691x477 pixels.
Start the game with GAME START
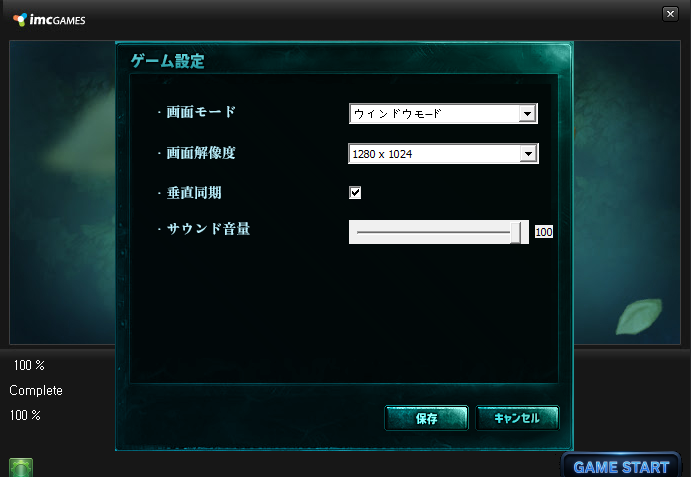click(621, 466)
